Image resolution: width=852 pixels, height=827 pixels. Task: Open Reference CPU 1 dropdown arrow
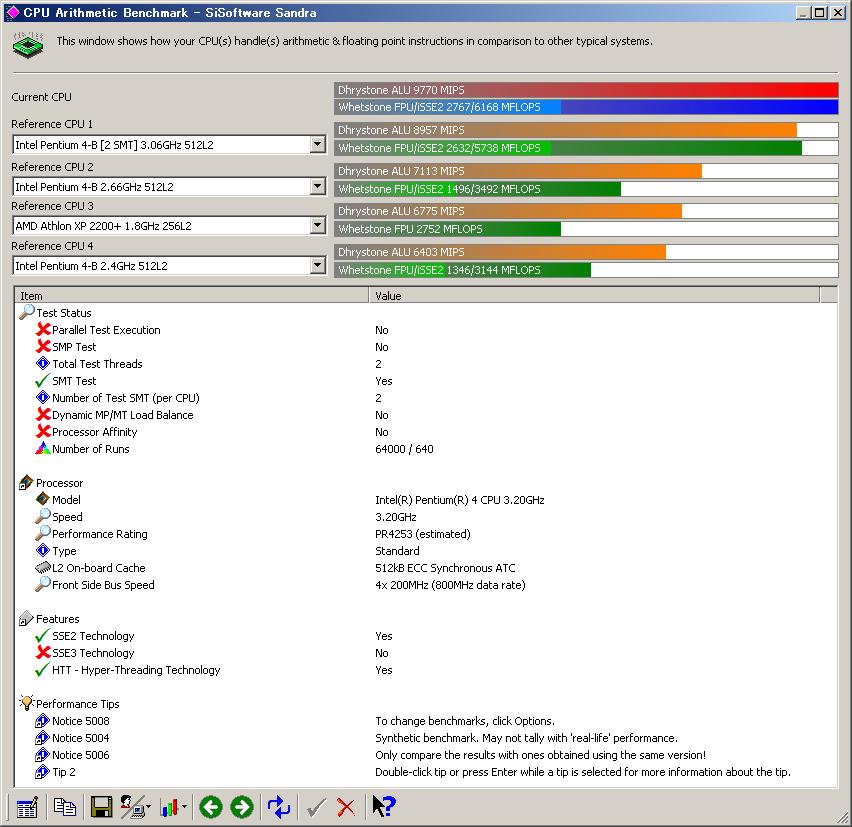(x=318, y=145)
